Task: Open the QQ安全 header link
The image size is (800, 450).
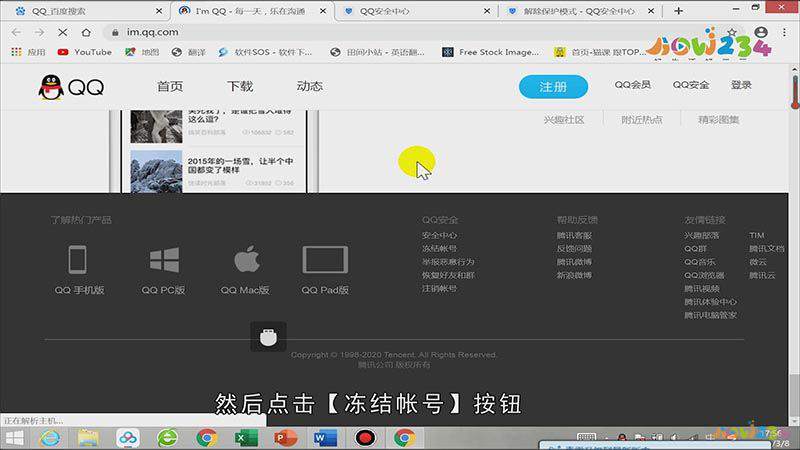Action: click(691, 85)
